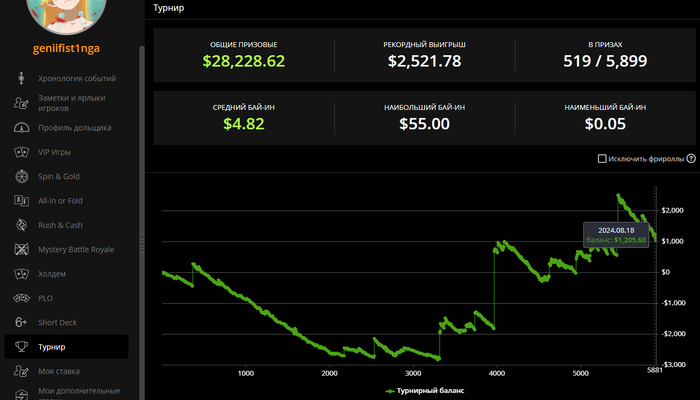Toggle Турнирный баланс legend entry
Viewport: 700px width, 400px height.
pos(425,391)
